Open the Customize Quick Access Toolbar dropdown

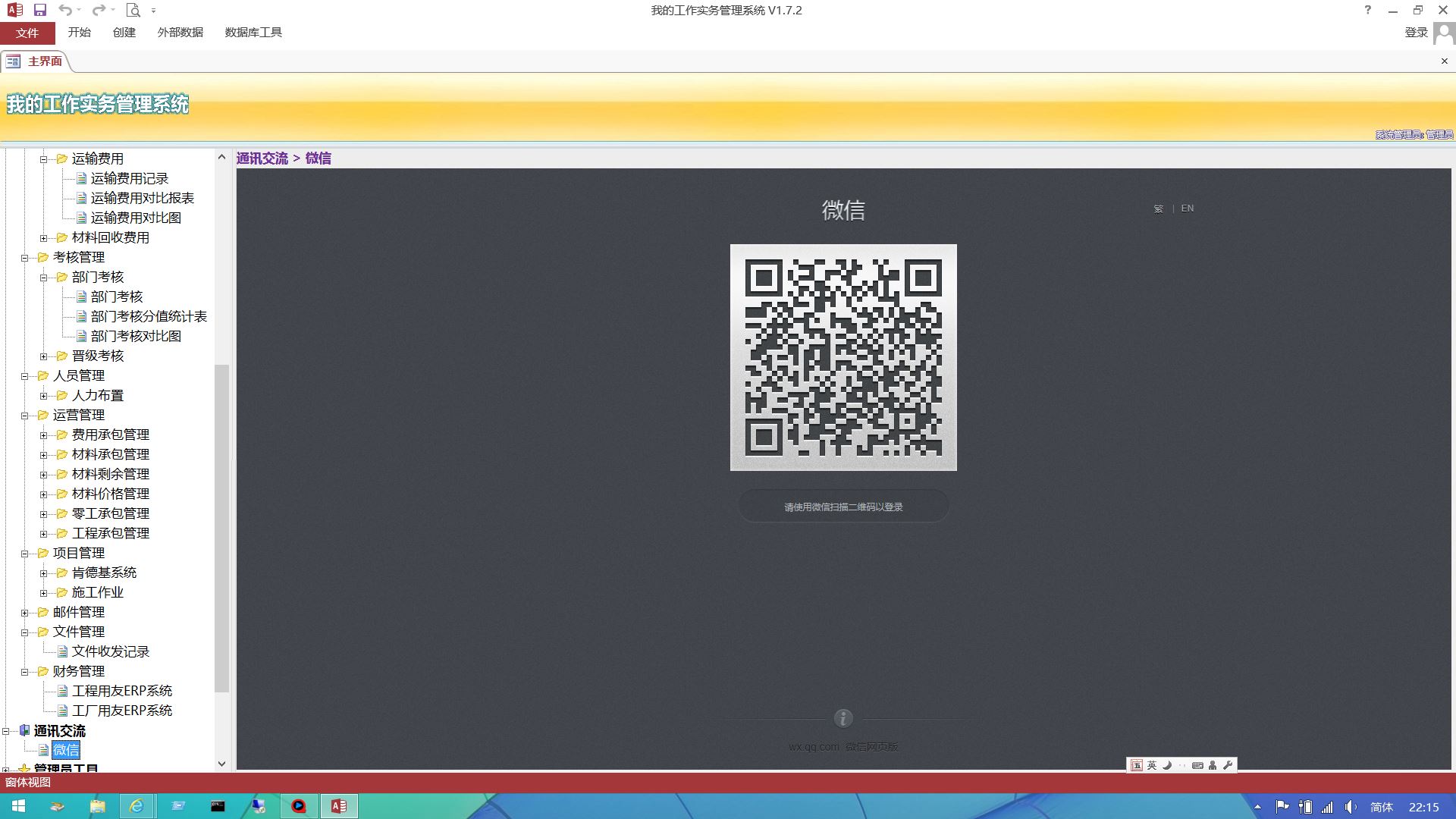(x=153, y=11)
